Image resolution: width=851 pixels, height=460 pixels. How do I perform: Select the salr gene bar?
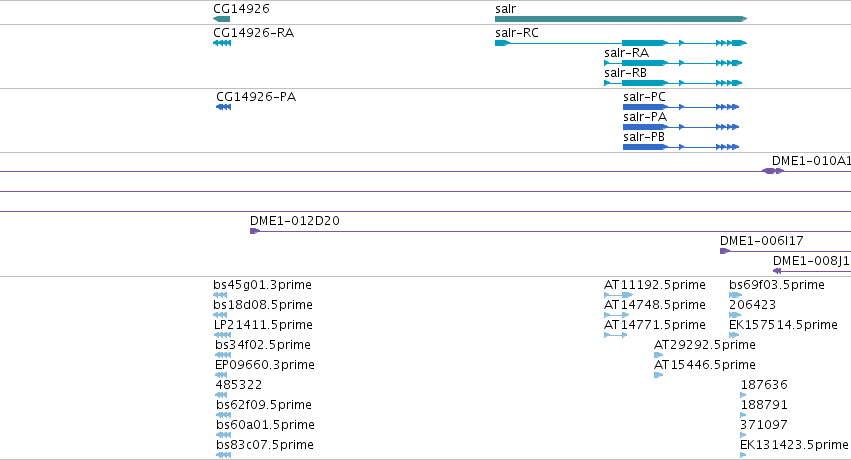click(x=621, y=19)
